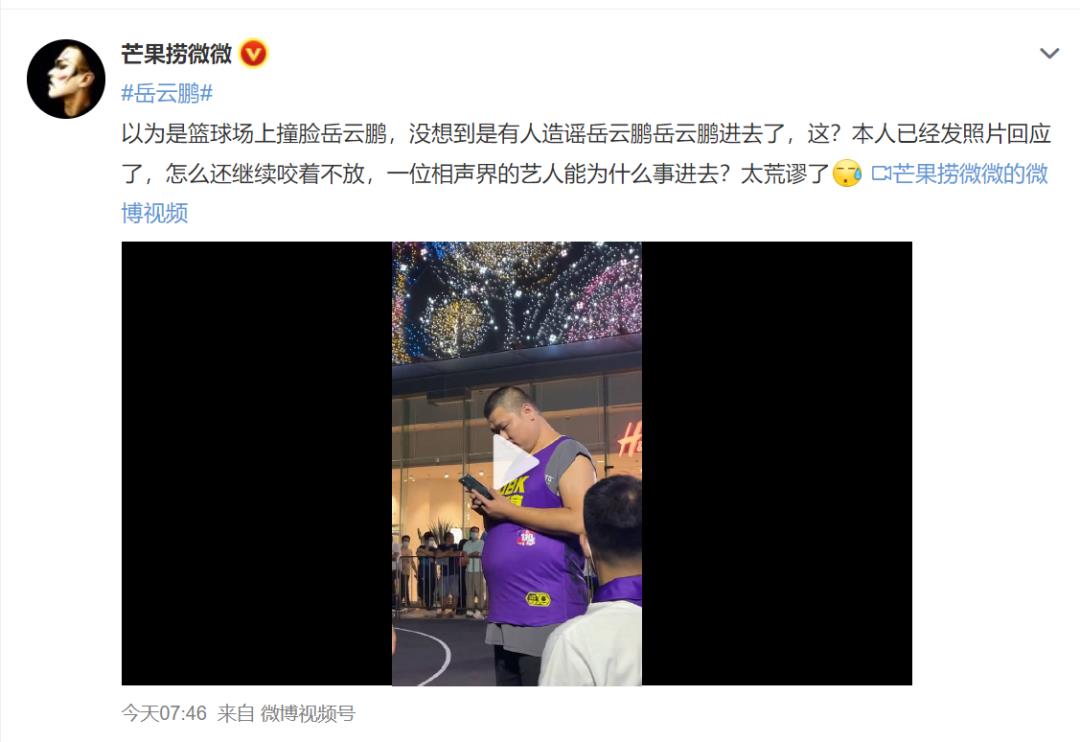
Task: Click the sweating face emoji in the post
Action: coord(847,173)
